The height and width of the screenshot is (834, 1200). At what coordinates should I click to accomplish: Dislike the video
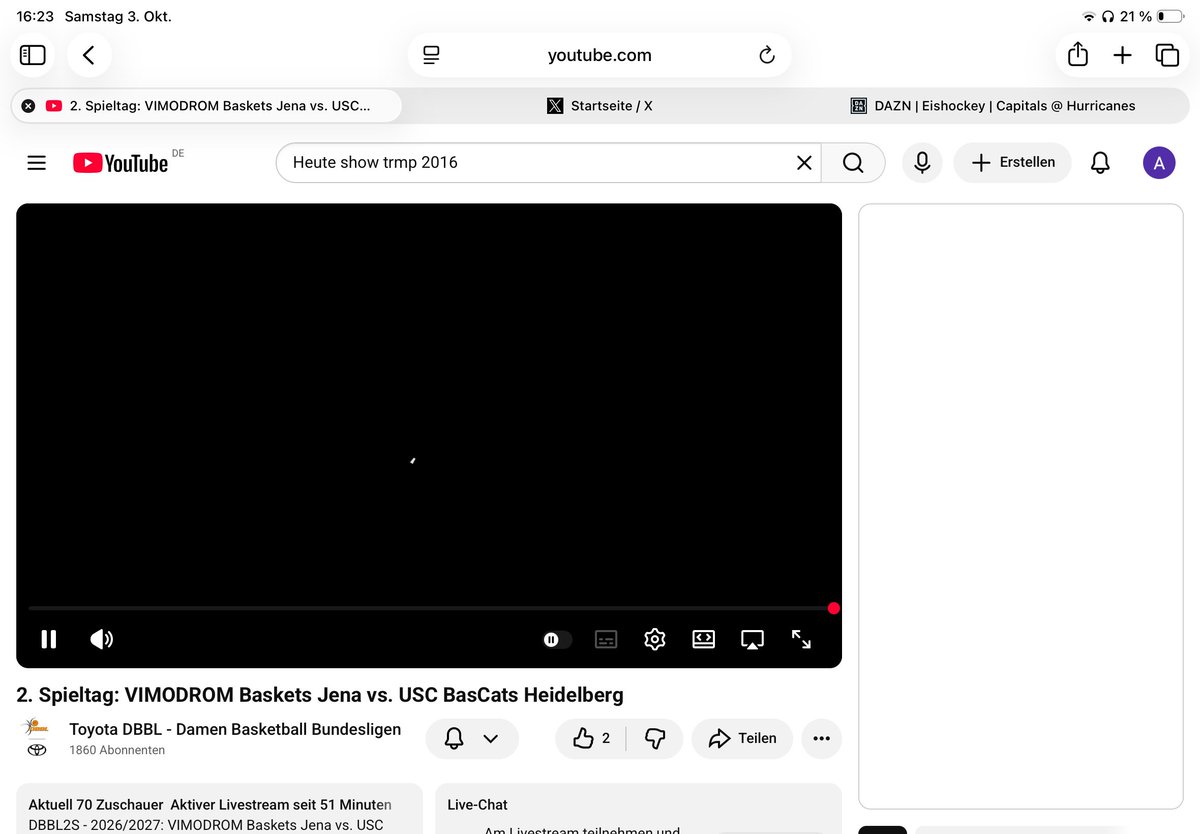[x=655, y=739]
